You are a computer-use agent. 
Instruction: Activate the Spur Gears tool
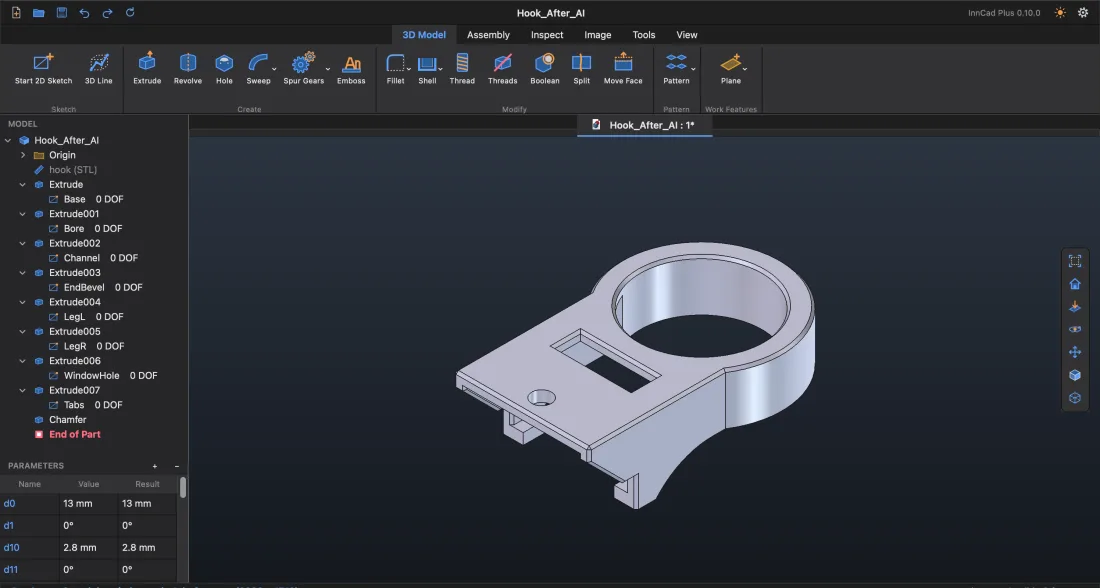click(x=303, y=69)
